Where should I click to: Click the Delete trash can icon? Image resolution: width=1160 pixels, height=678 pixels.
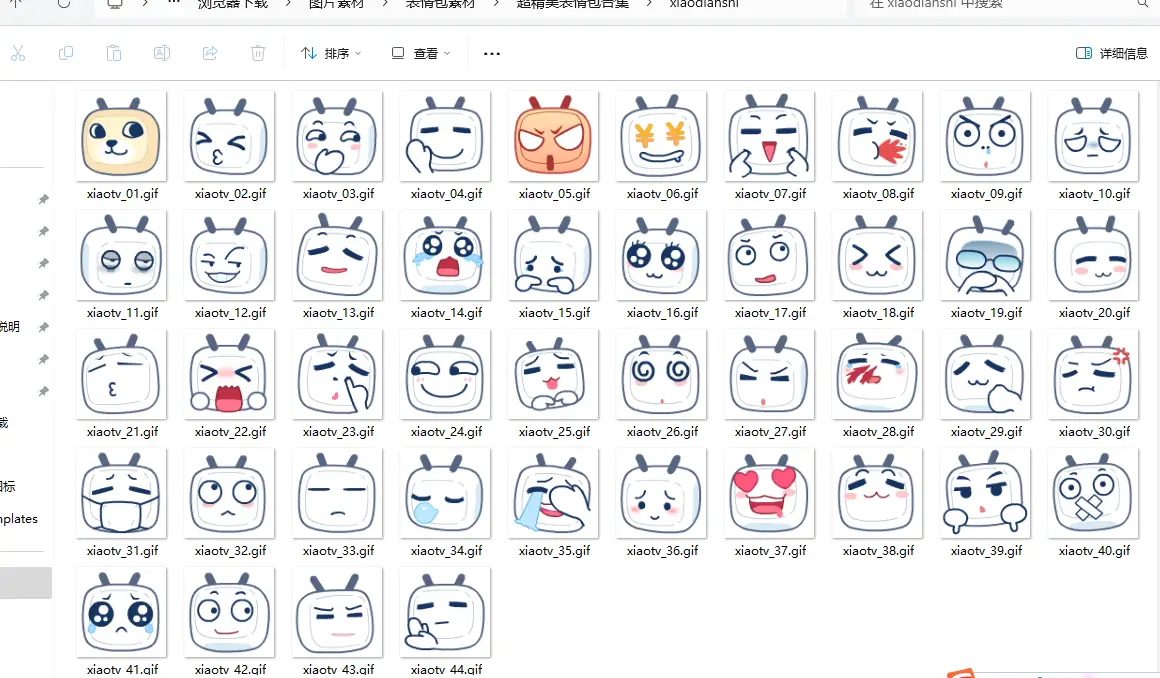[258, 53]
